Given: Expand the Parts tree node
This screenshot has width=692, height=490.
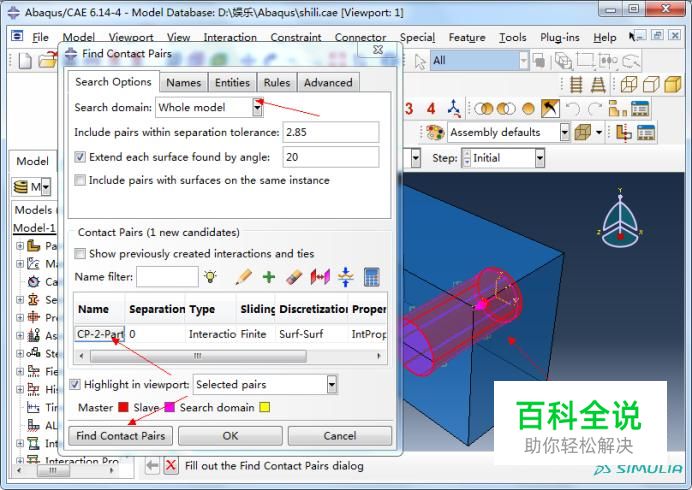Looking at the screenshot, I should [20, 246].
